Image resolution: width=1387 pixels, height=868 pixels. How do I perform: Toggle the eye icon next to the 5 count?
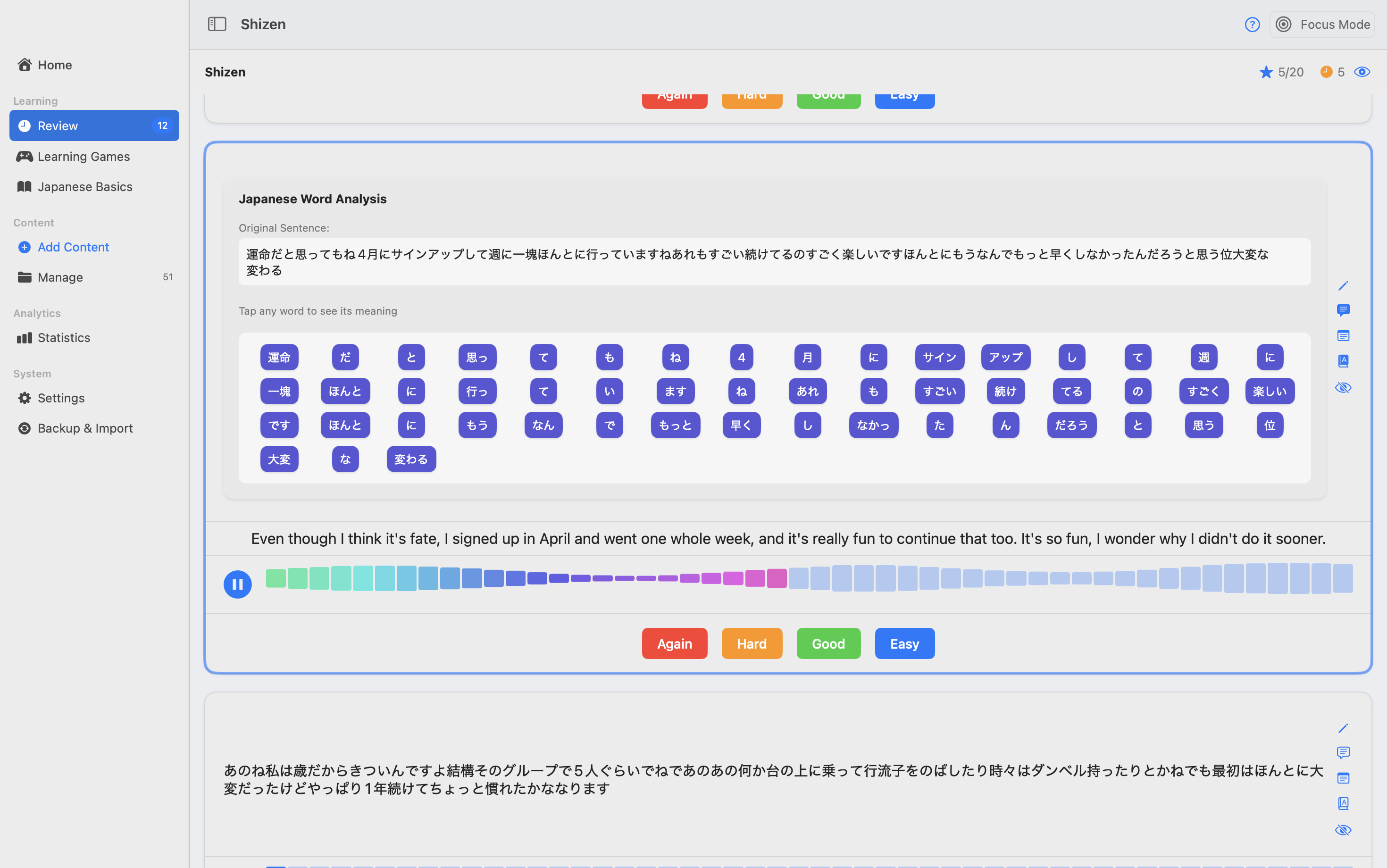1362,72
